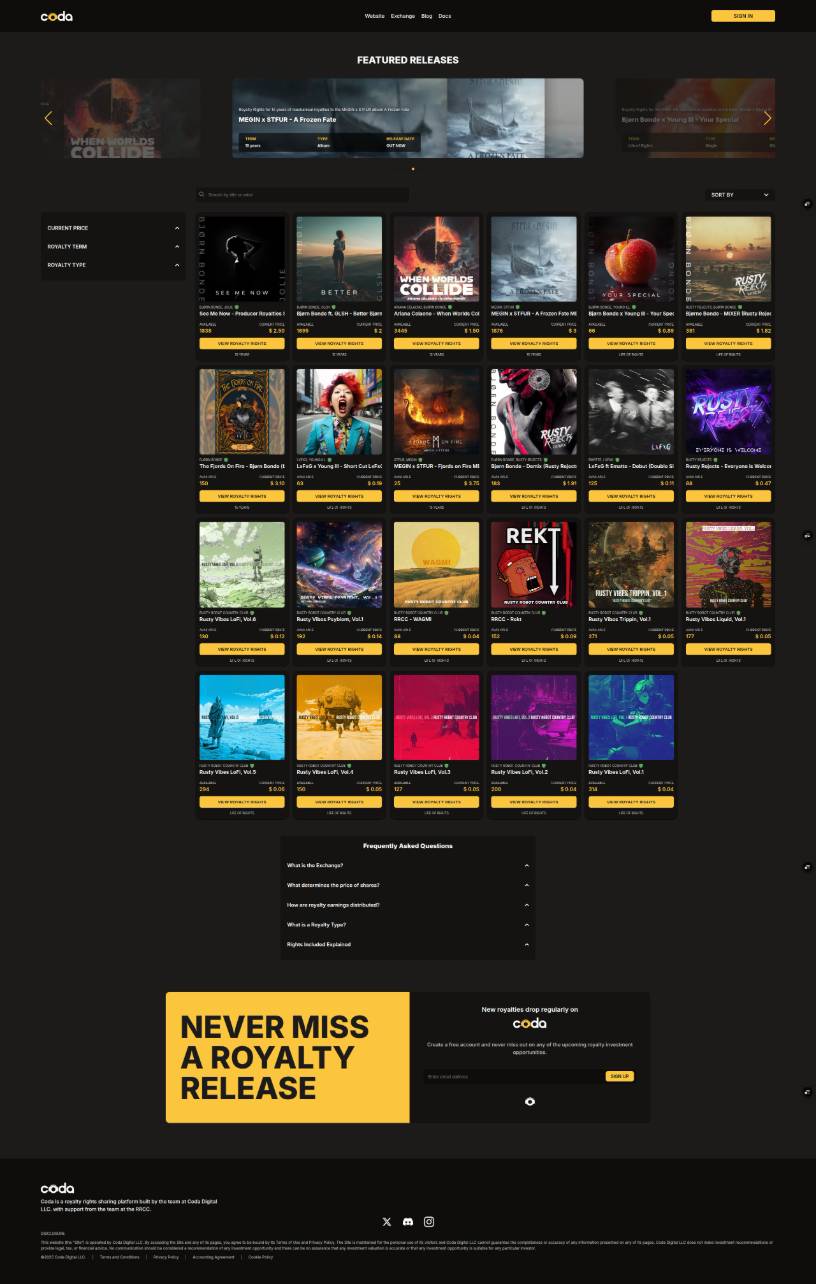
Task: Open the Sort By dropdown
Action: coord(740,195)
